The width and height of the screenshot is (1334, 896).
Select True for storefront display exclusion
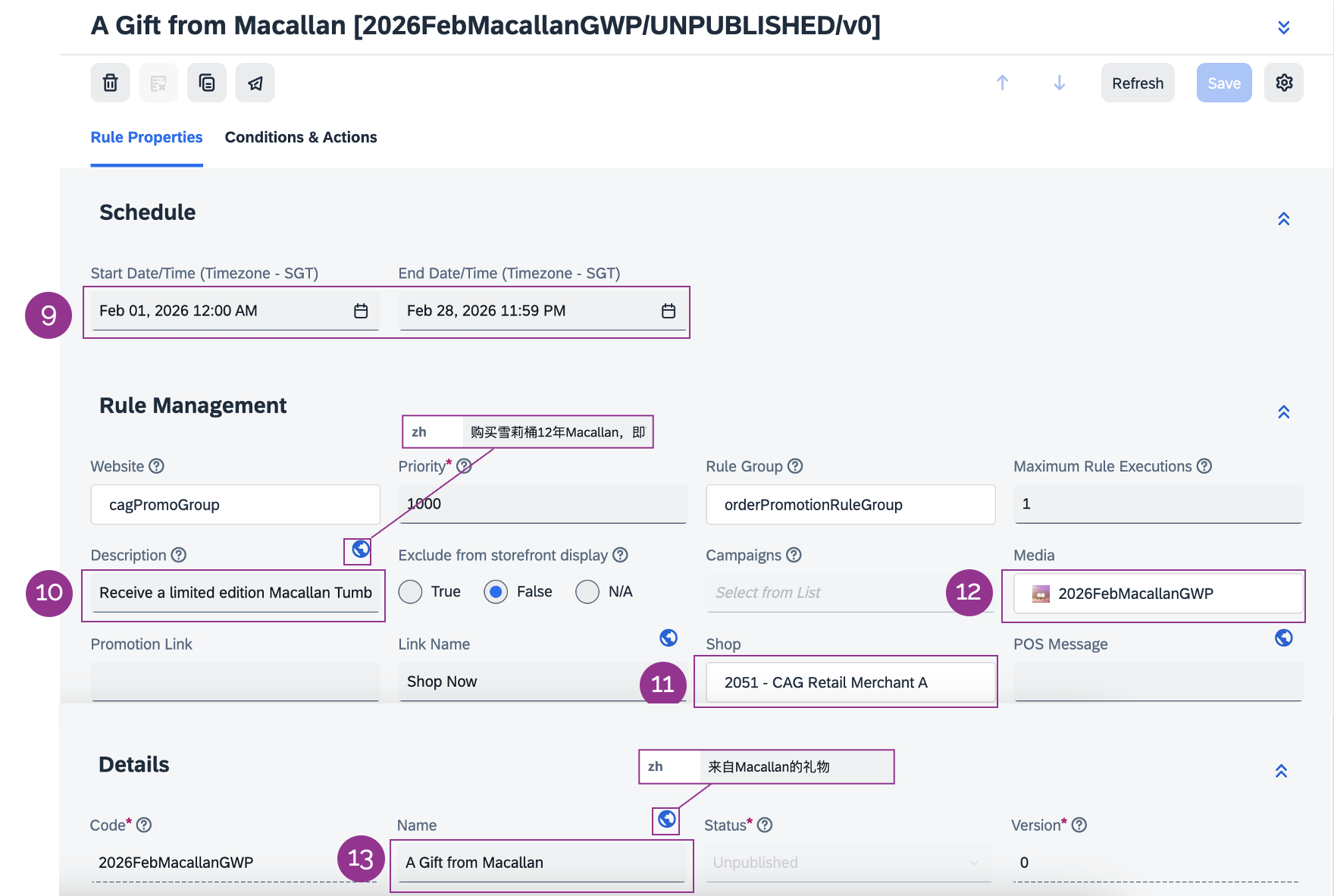click(x=410, y=592)
